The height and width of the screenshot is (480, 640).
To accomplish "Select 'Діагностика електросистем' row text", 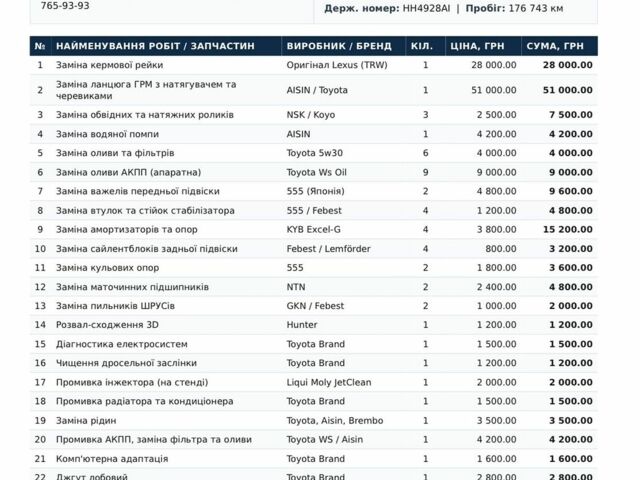I will (122, 344).
